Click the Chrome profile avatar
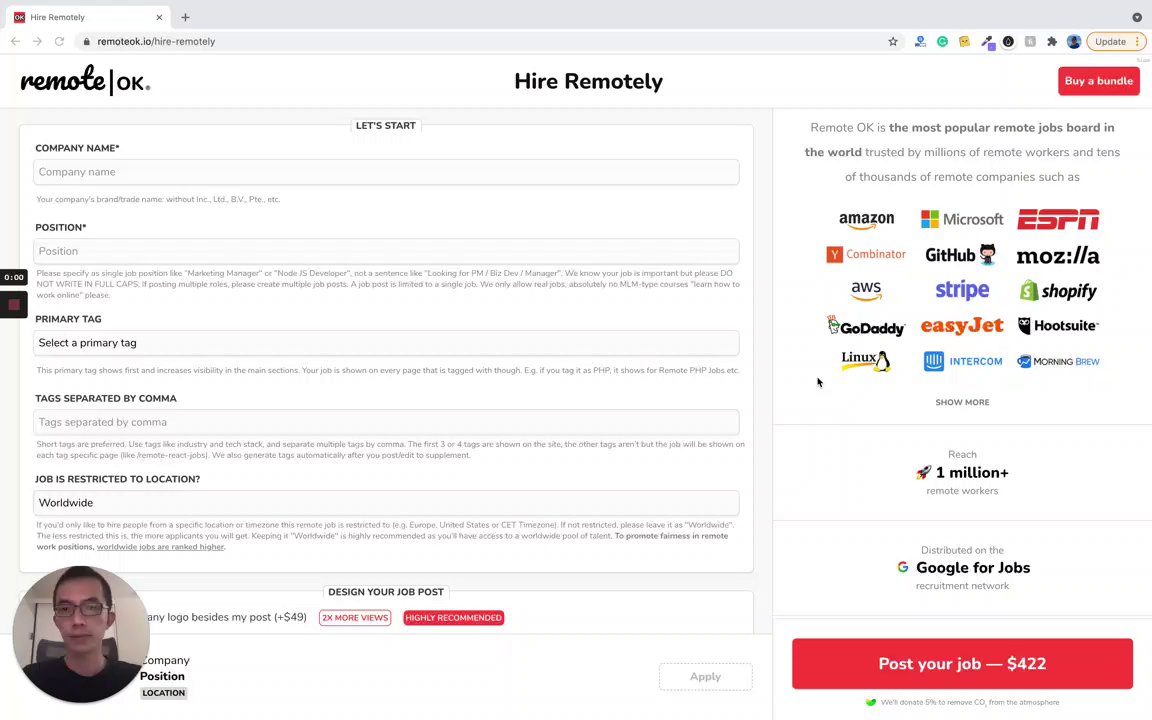The image size is (1152, 720). 1074,42
